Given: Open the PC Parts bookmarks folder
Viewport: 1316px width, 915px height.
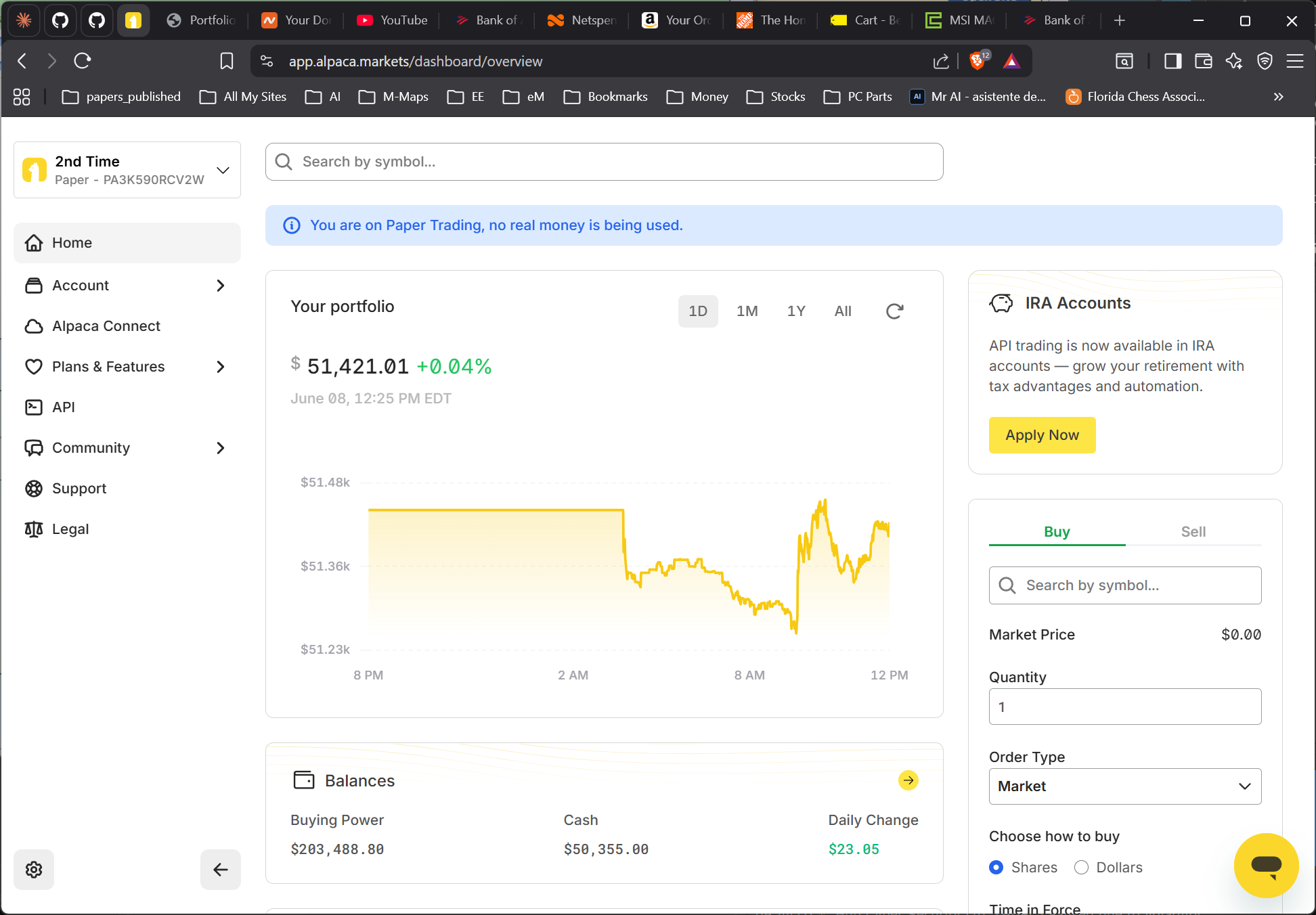Looking at the screenshot, I should coord(858,97).
